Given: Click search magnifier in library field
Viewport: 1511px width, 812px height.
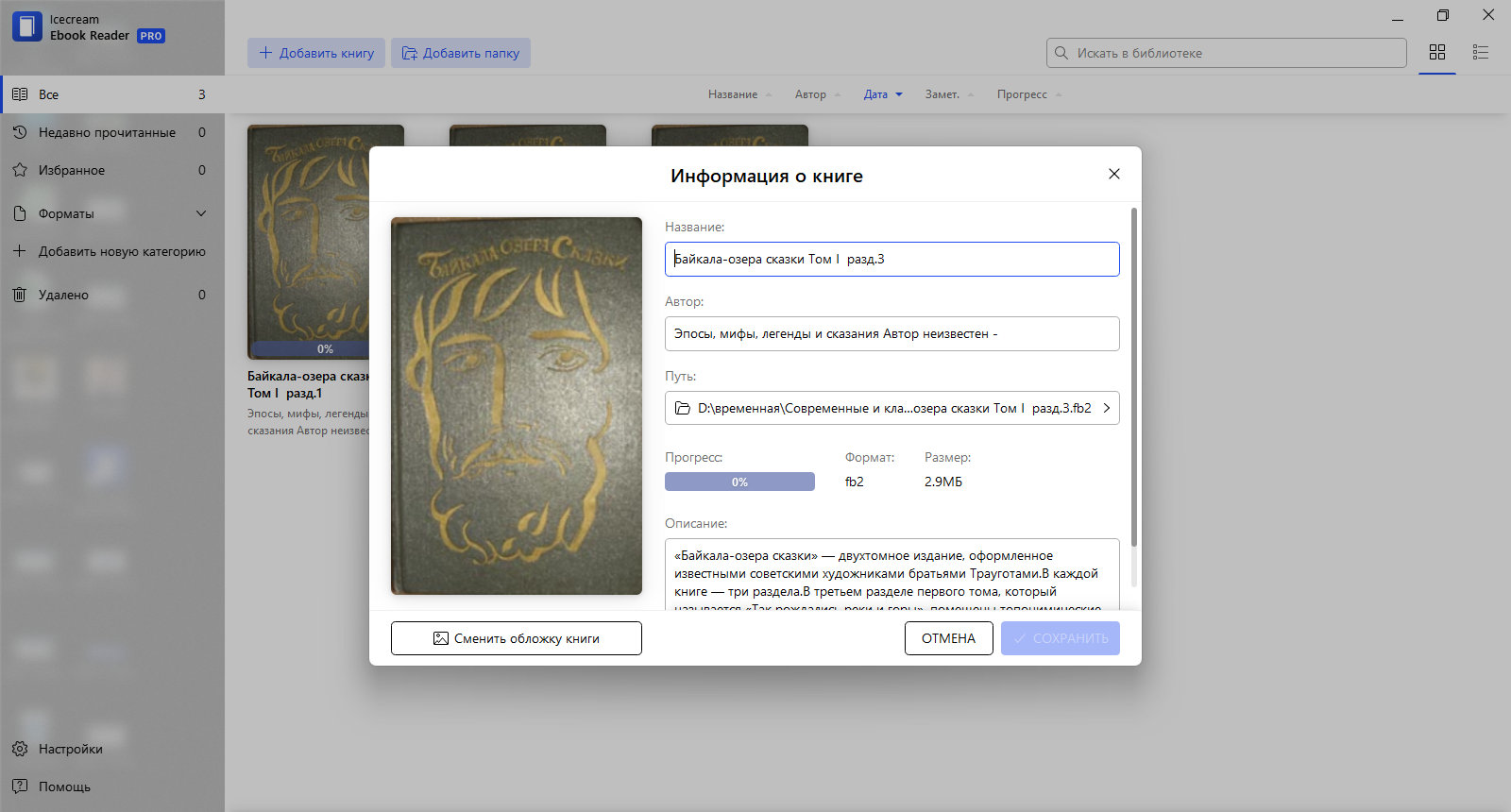Looking at the screenshot, I should (x=1061, y=53).
